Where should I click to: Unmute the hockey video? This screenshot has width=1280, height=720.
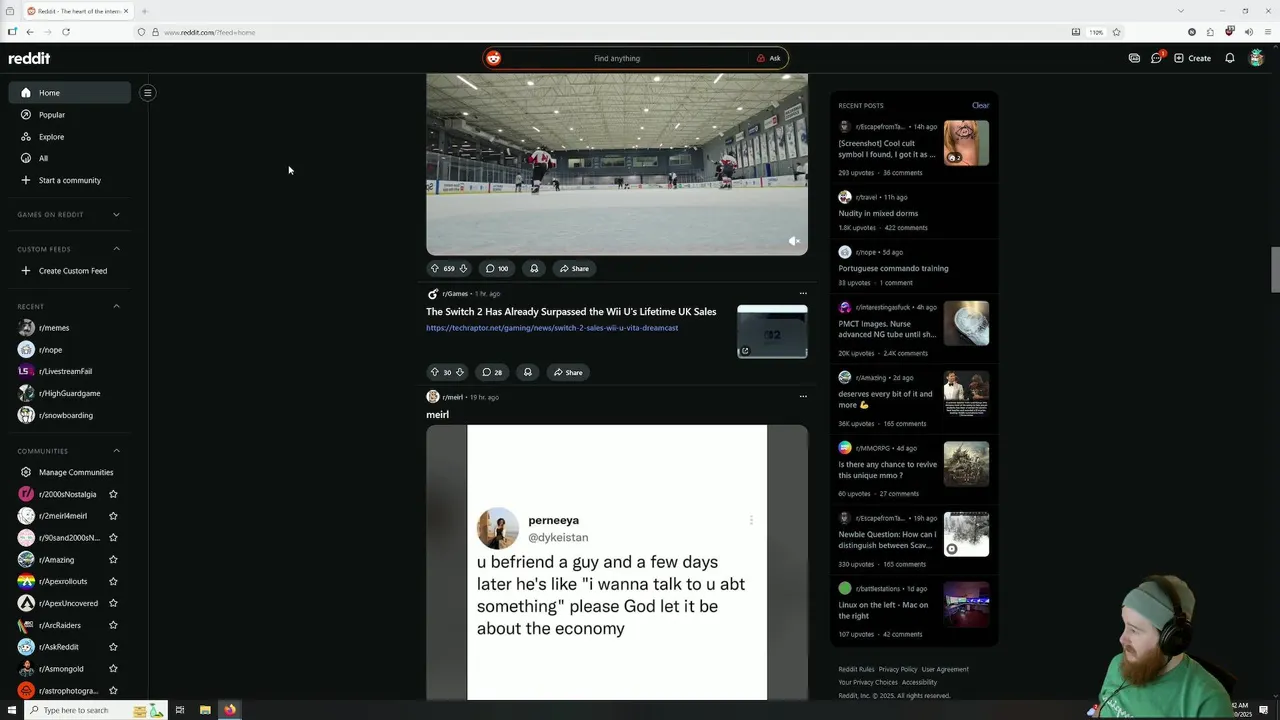794,241
